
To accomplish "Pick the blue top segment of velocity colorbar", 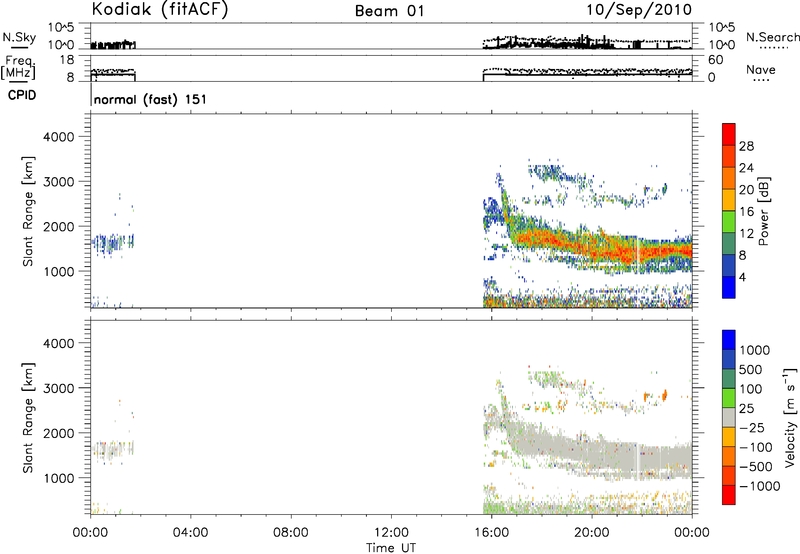I will (729, 340).
